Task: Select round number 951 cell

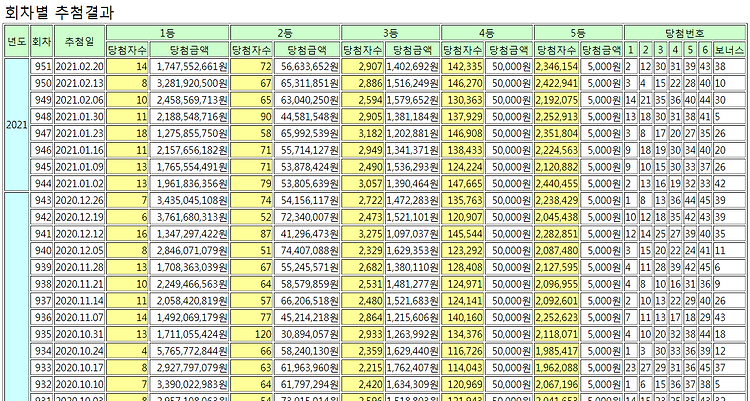Action: tap(42, 67)
